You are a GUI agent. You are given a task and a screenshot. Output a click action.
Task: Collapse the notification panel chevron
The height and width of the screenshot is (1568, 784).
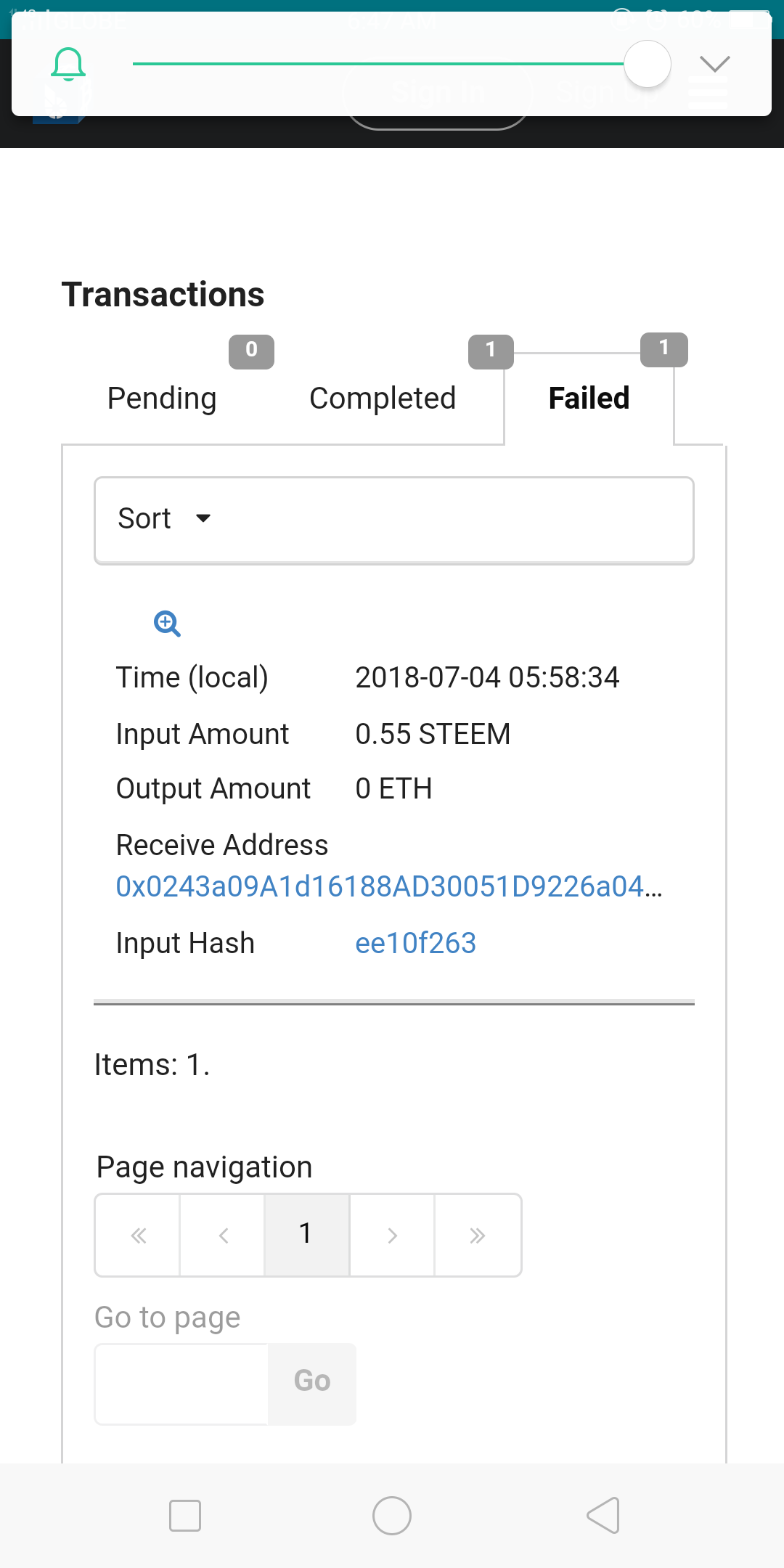(714, 64)
